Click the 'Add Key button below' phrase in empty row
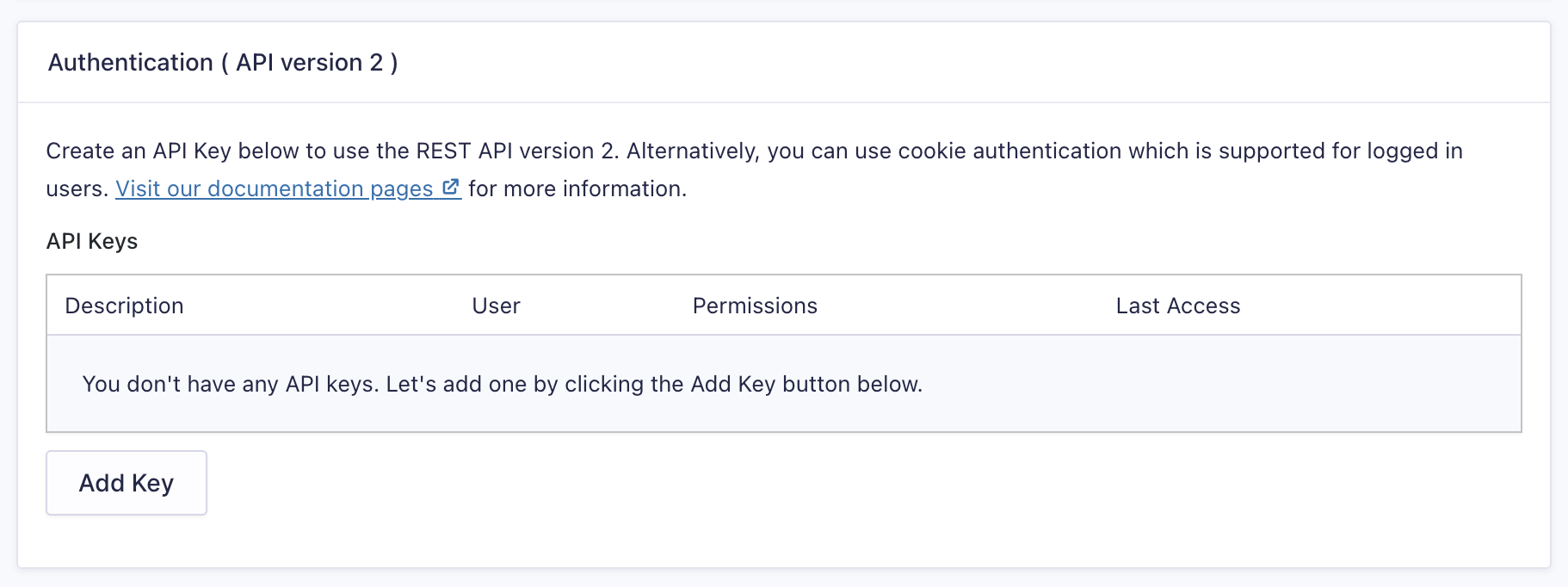Image resolution: width=1568 pixels, height=587 pixels. (806, 384)
